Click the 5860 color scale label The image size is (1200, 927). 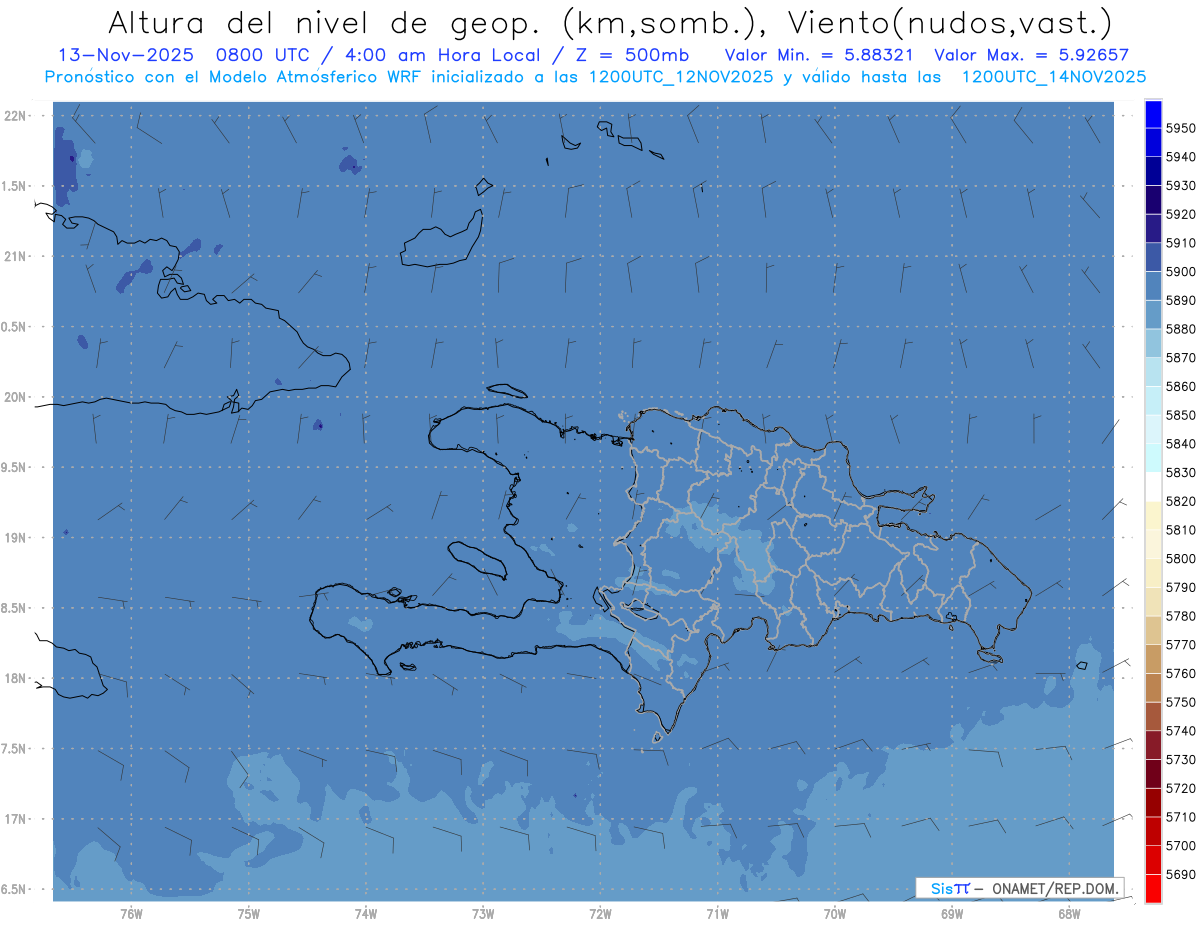point(1180,386)
